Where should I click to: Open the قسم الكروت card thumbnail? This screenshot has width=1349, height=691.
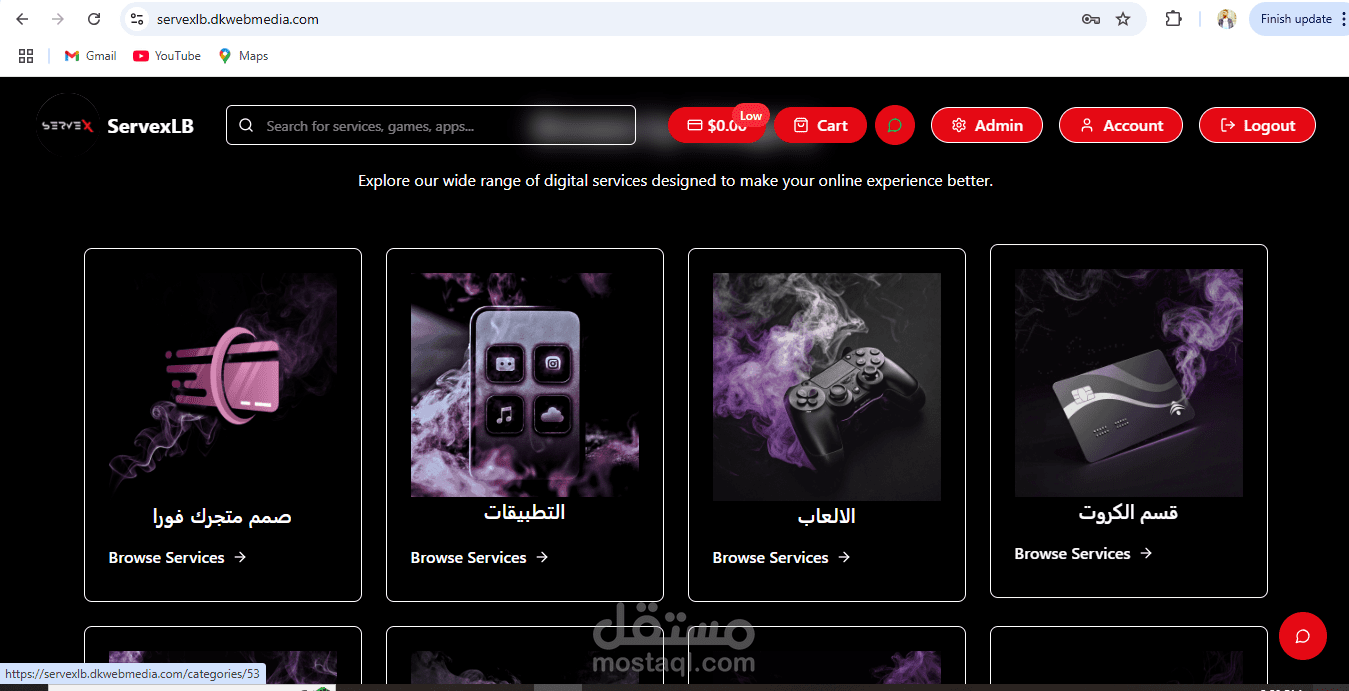(1129, 383)
